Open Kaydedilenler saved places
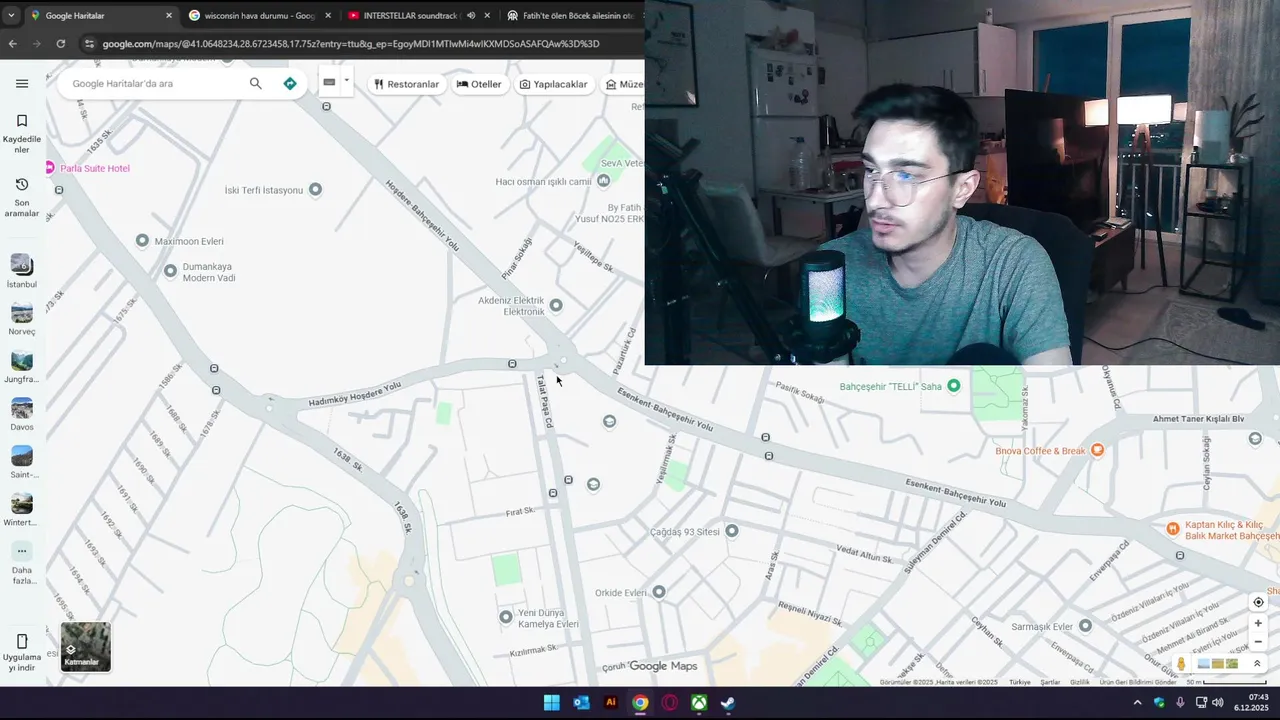 [22, 133]
